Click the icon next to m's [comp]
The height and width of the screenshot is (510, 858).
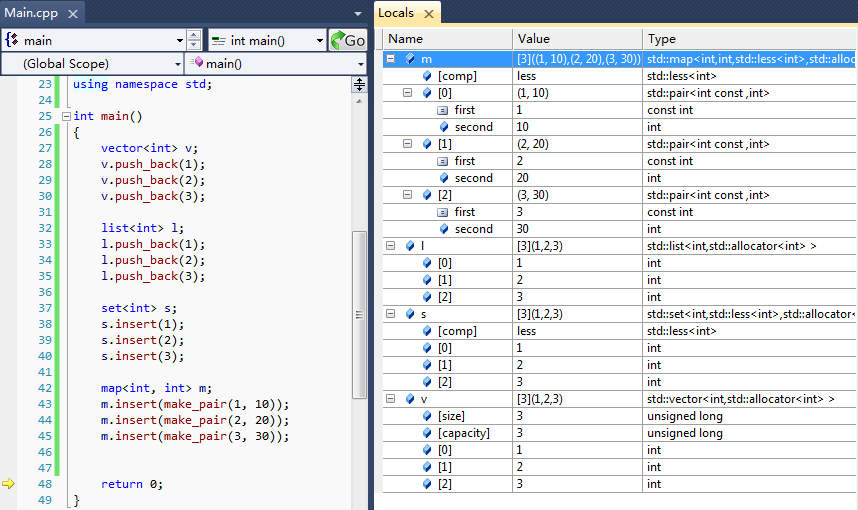[427, 76]
